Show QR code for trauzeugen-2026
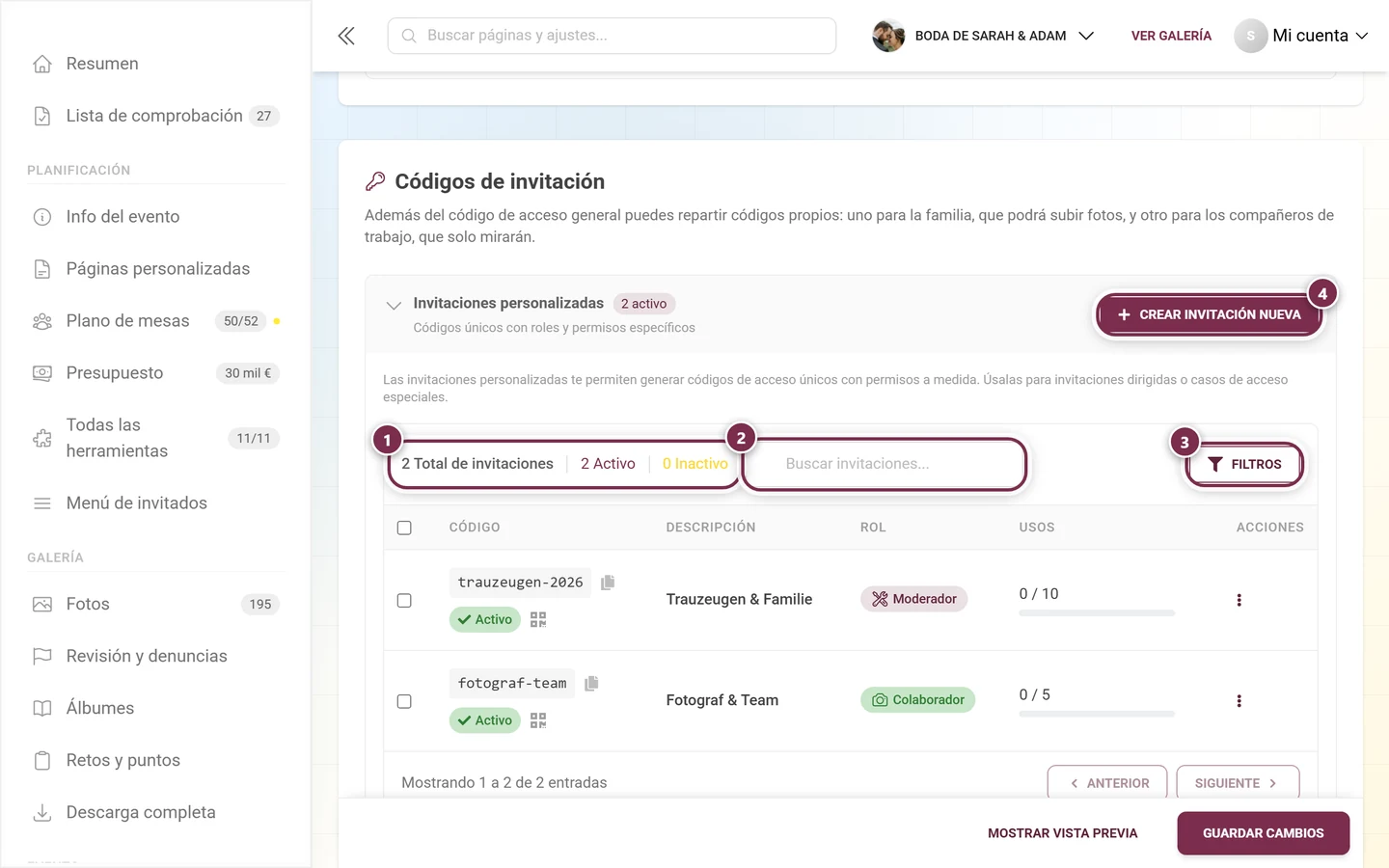This screenshot has height=868, width=1389. (x=538, y=619)
